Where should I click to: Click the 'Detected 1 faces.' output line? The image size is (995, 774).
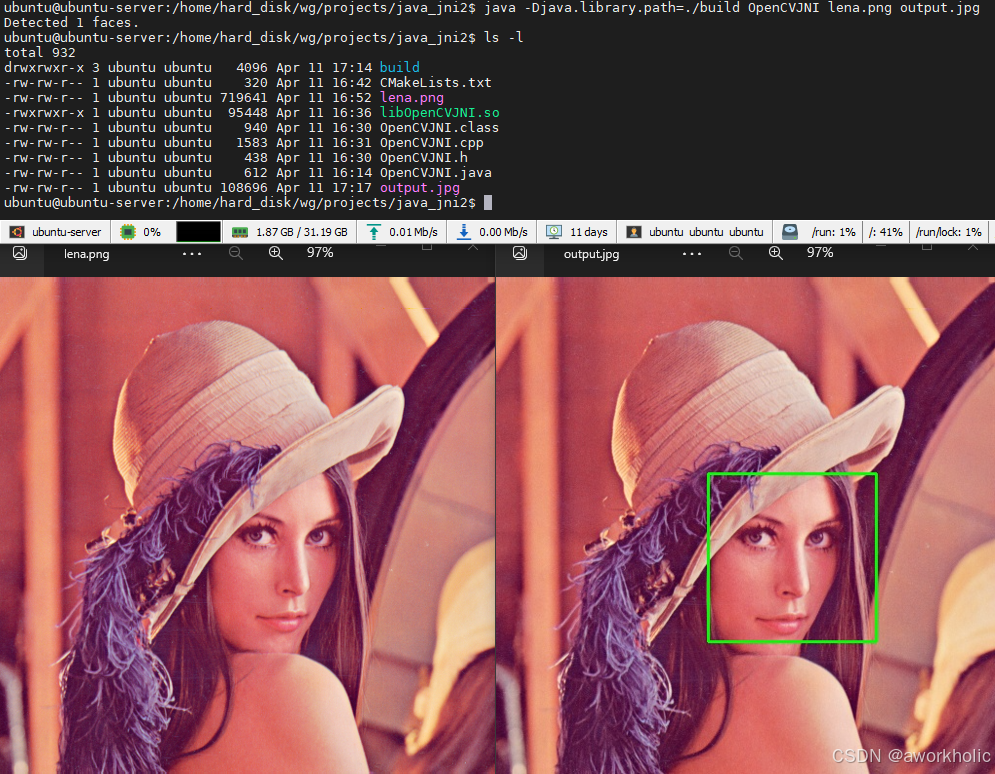coord(72,23)
